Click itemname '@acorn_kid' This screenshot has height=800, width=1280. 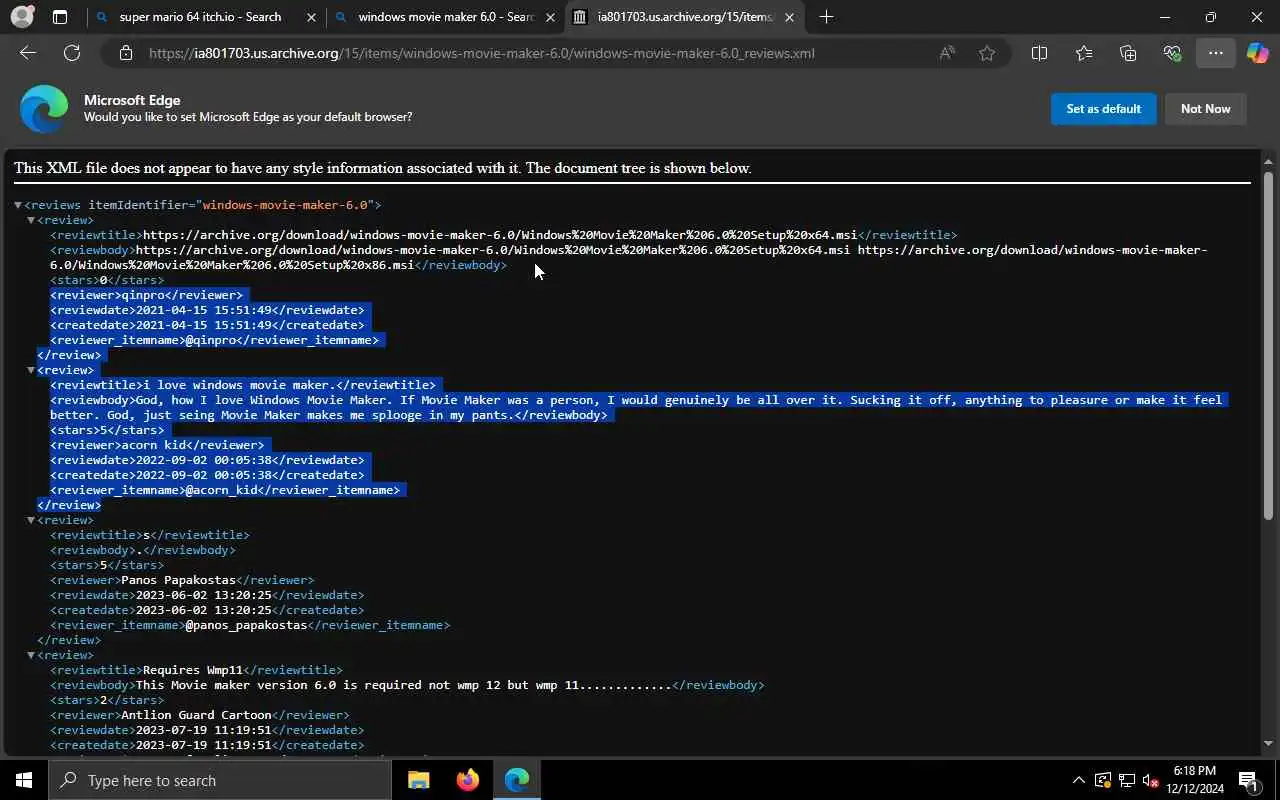[221, 490]
